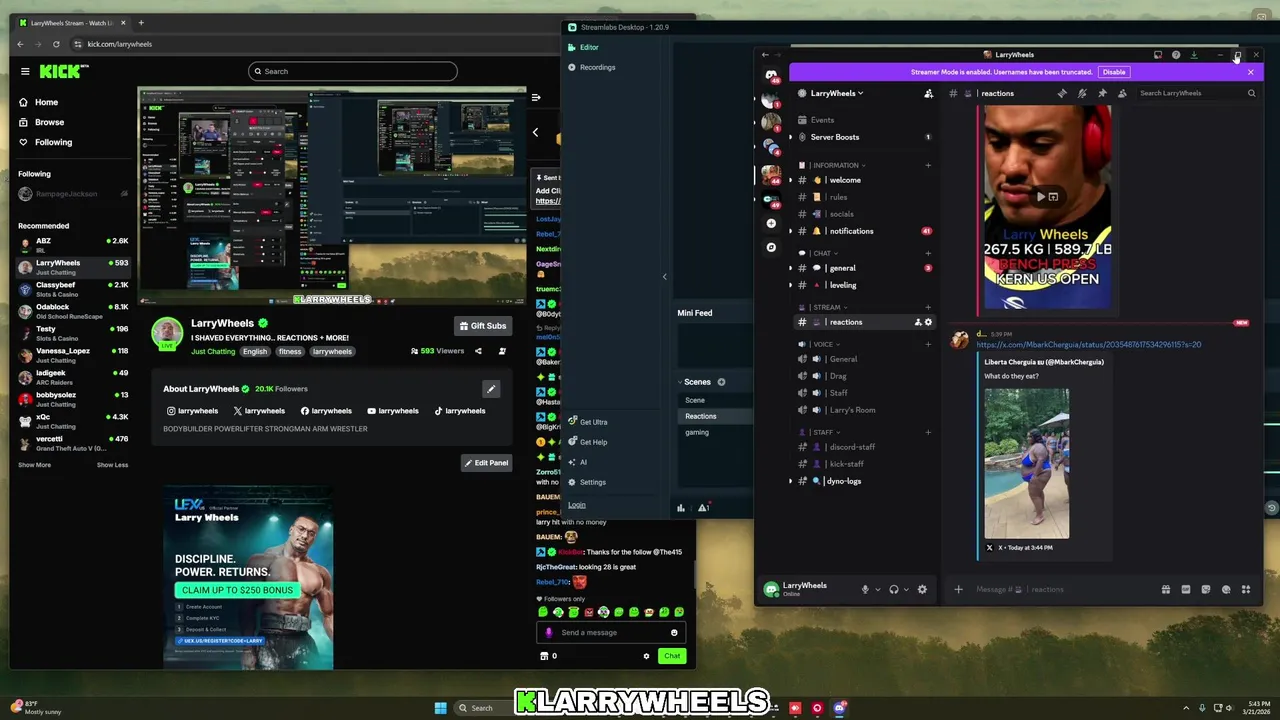
Task: Open GIF picker in Discord message bar
Action: 1186,589
